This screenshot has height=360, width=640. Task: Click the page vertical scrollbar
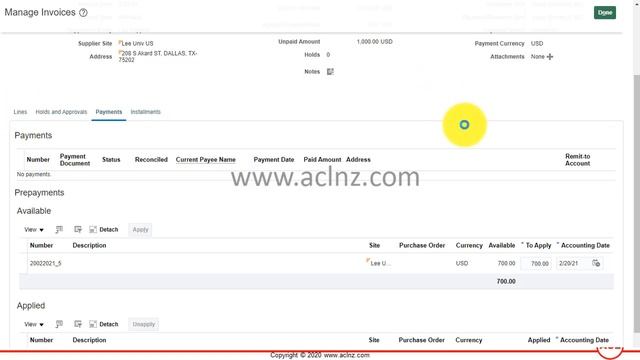coord(636,204)
